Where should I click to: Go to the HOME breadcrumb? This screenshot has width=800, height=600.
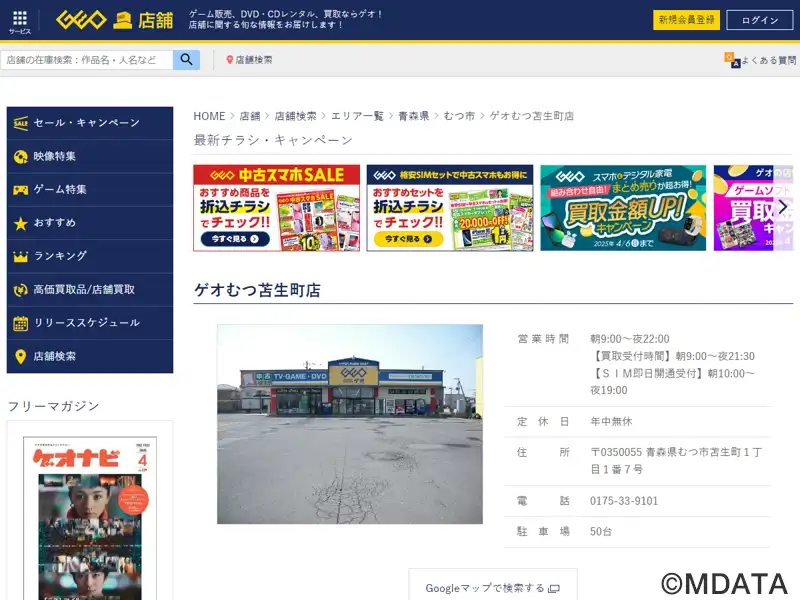point(209,116)
